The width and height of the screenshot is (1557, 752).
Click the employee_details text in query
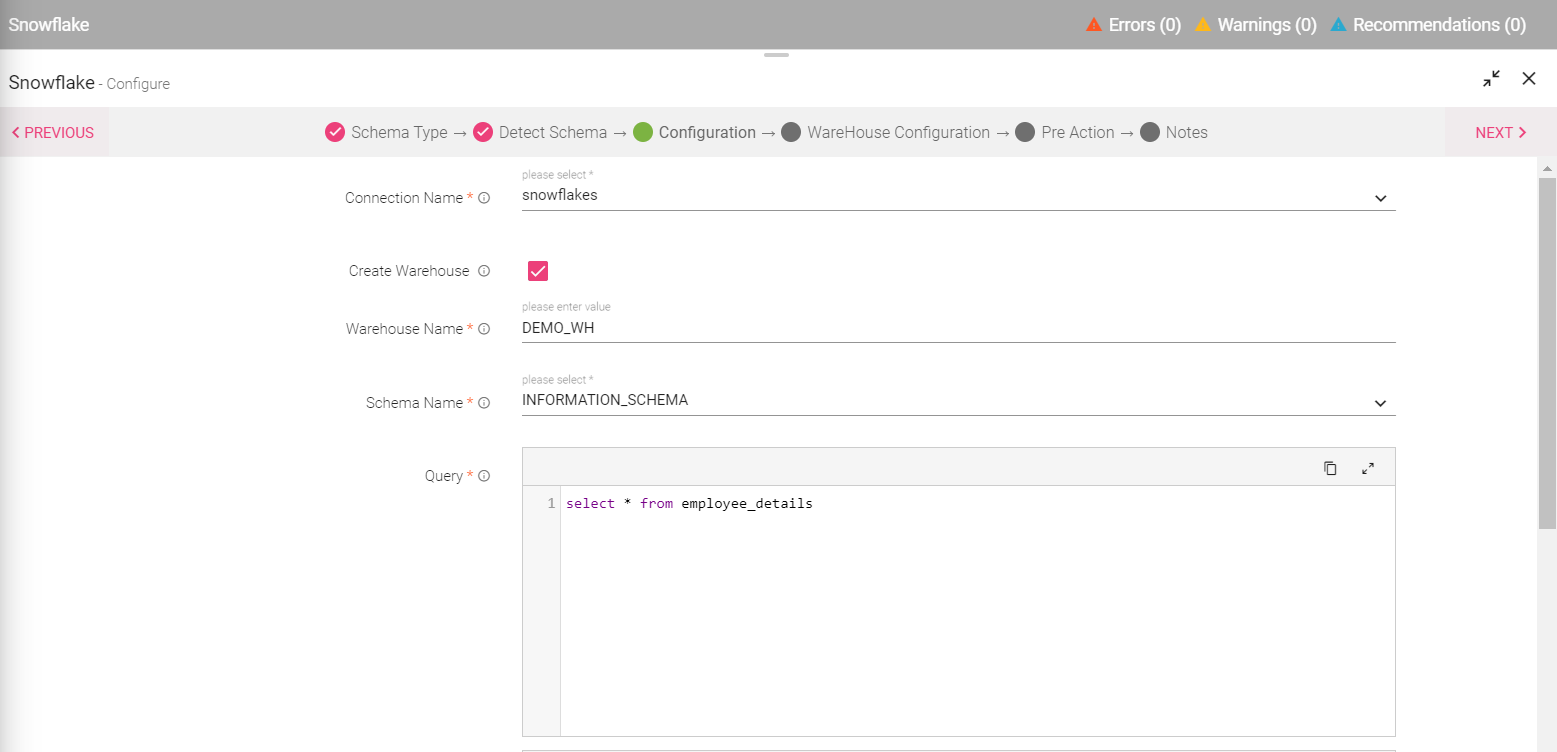pos(747,504)
